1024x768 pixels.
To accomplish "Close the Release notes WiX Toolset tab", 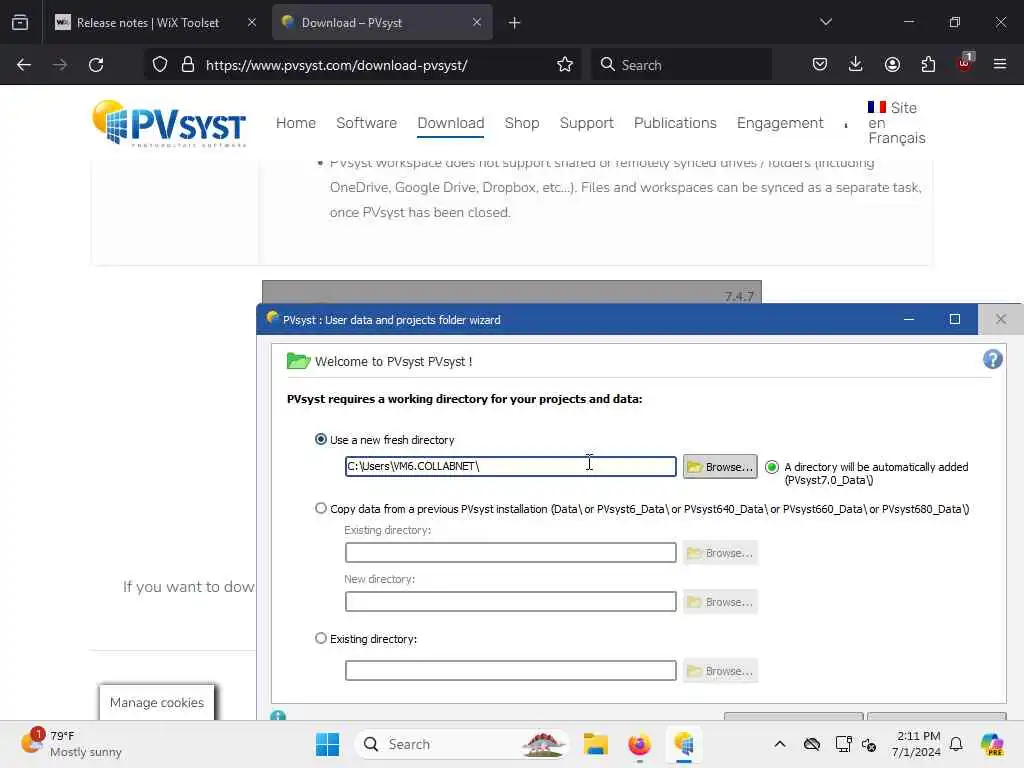I will click(x=252, y=22).
